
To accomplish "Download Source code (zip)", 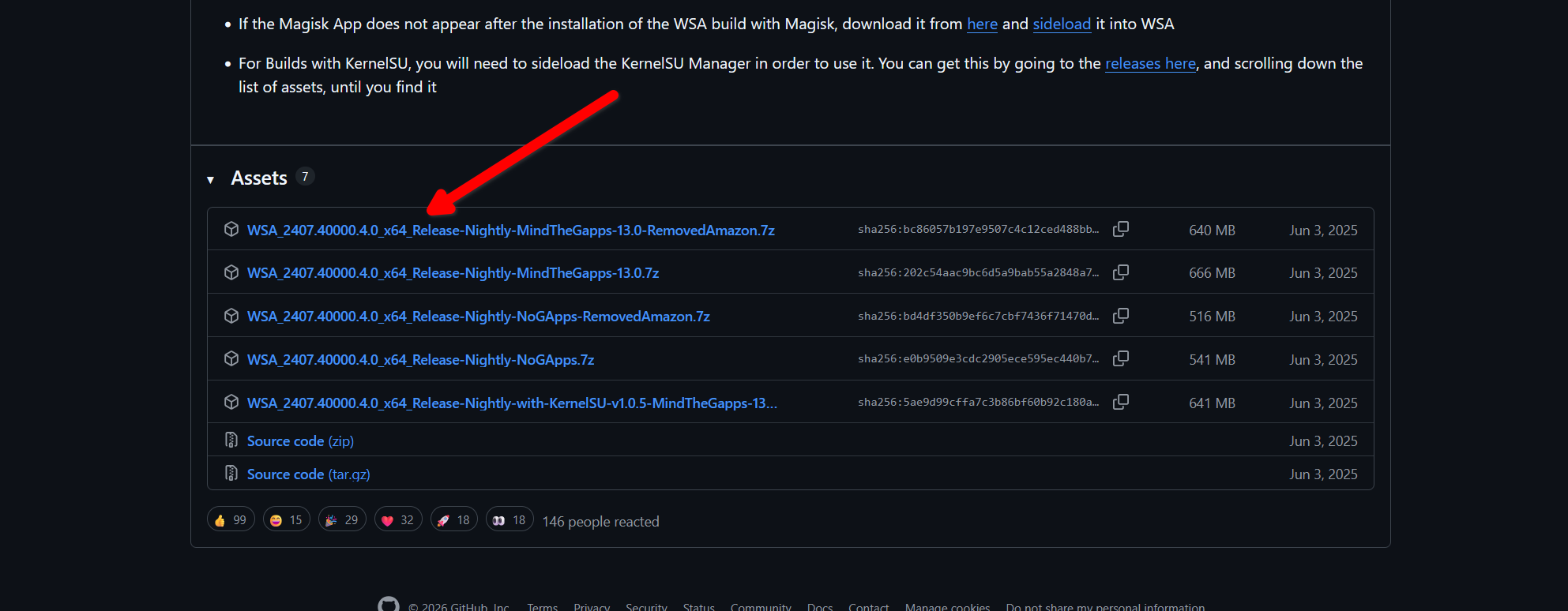I will tap(300, 441).
